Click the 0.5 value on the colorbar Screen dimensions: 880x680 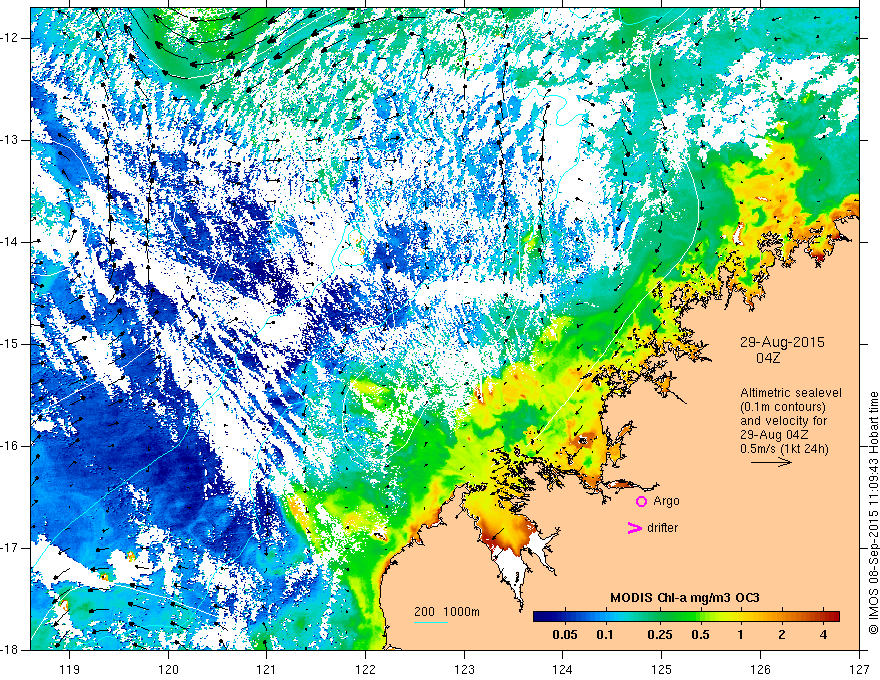coord(700,635)
